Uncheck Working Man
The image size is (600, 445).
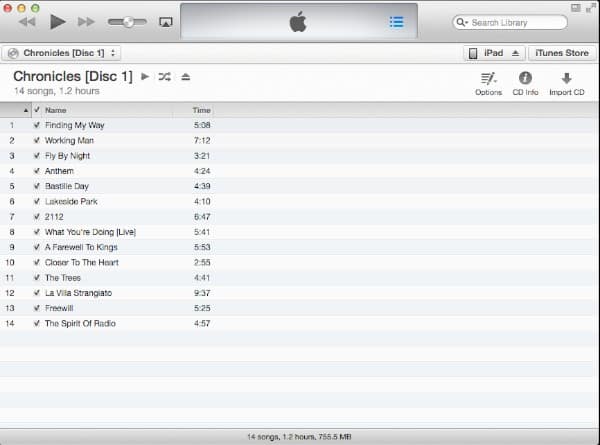[x=37, y=140]
